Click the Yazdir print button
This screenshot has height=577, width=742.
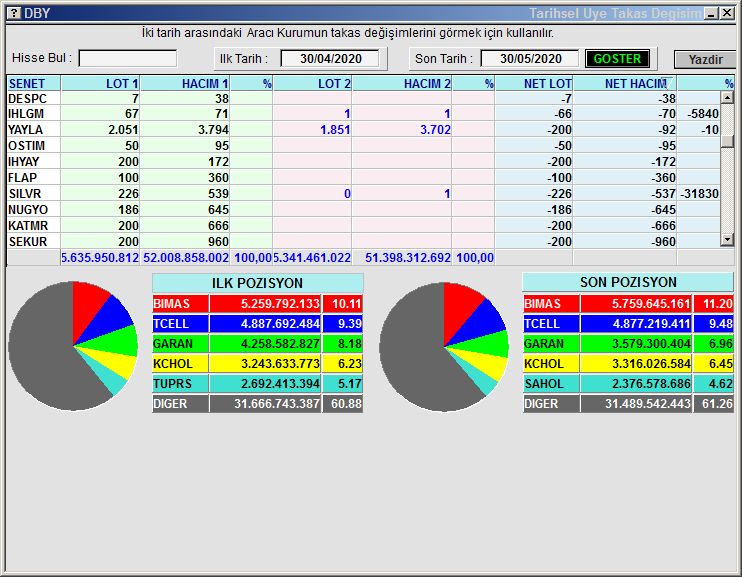coord(705,60)
